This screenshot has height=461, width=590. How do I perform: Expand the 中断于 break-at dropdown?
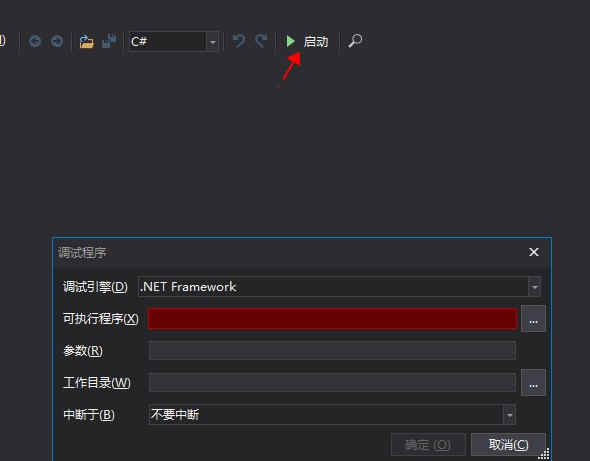[509, 415]
